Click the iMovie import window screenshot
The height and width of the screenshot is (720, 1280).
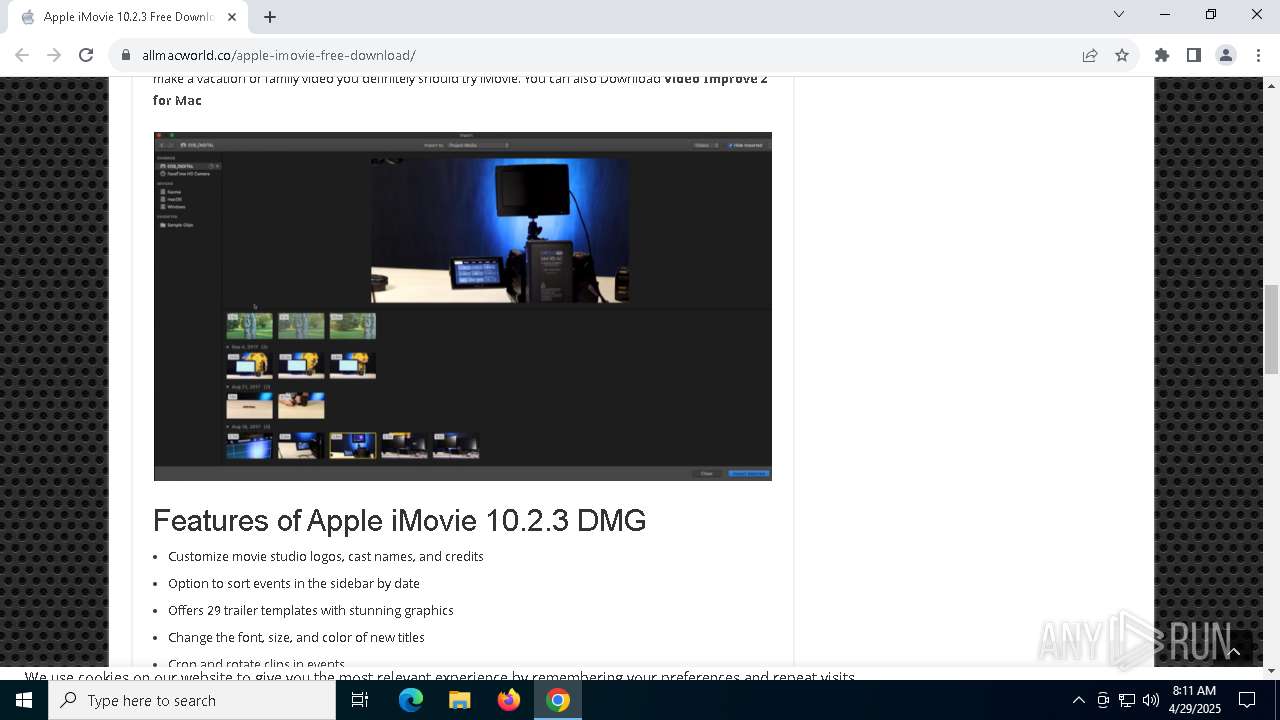coord(463,306)
